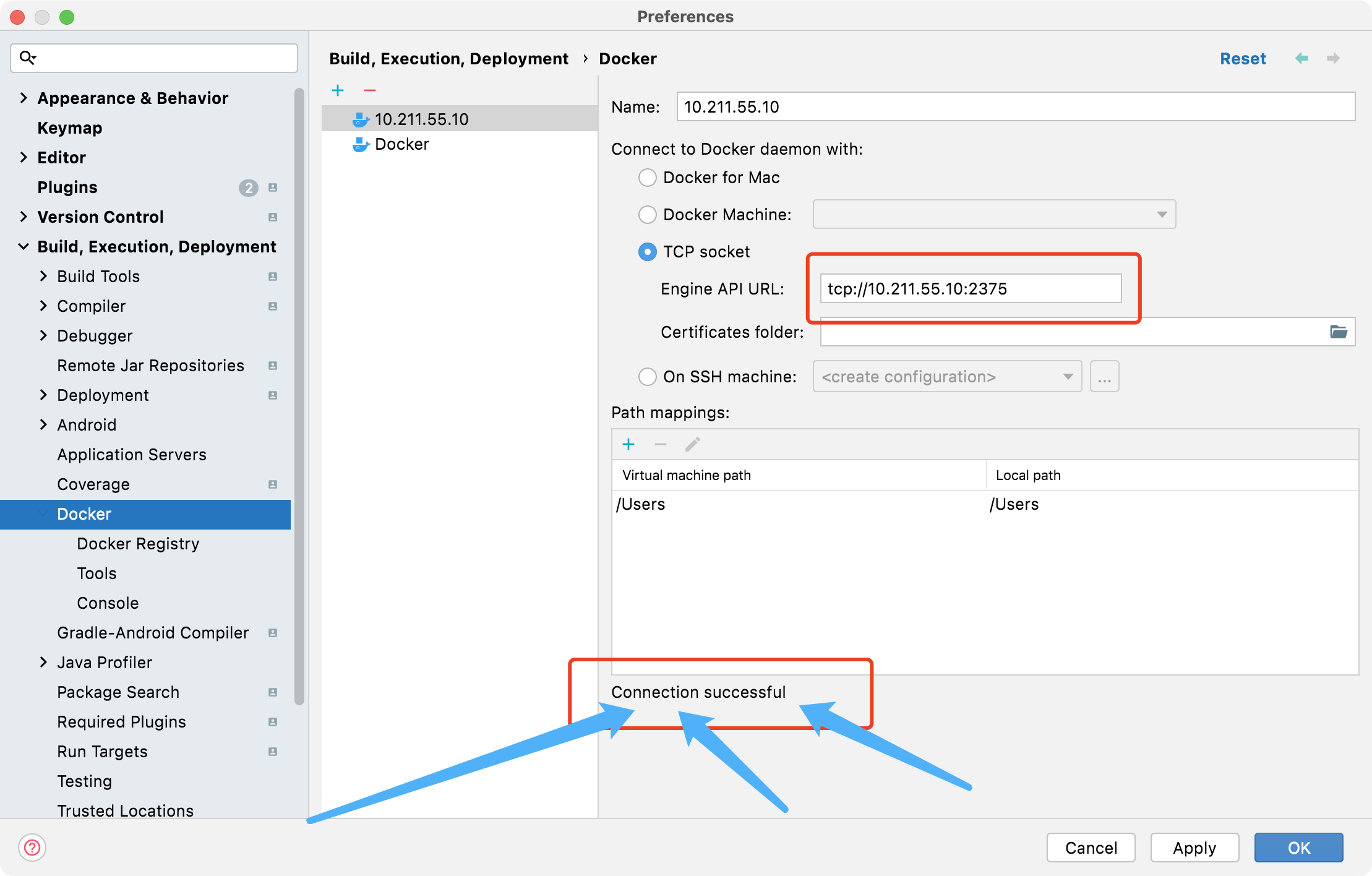1372x876 pixels.
Task: Confirm settings with OK button
Action: (1299, 848)
